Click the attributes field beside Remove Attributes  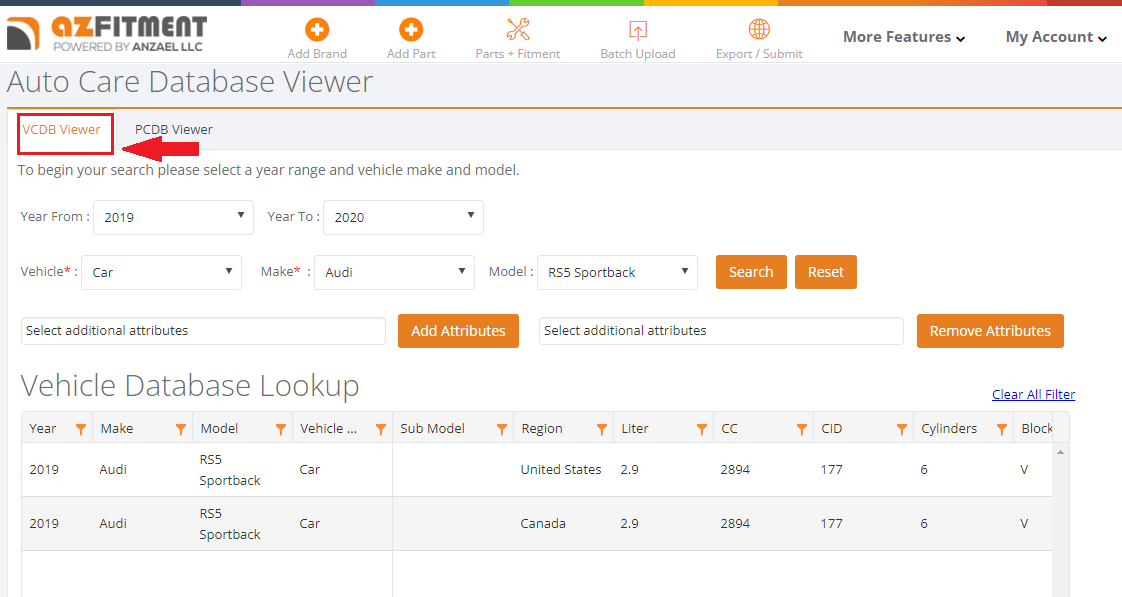(x=721, y=331)
